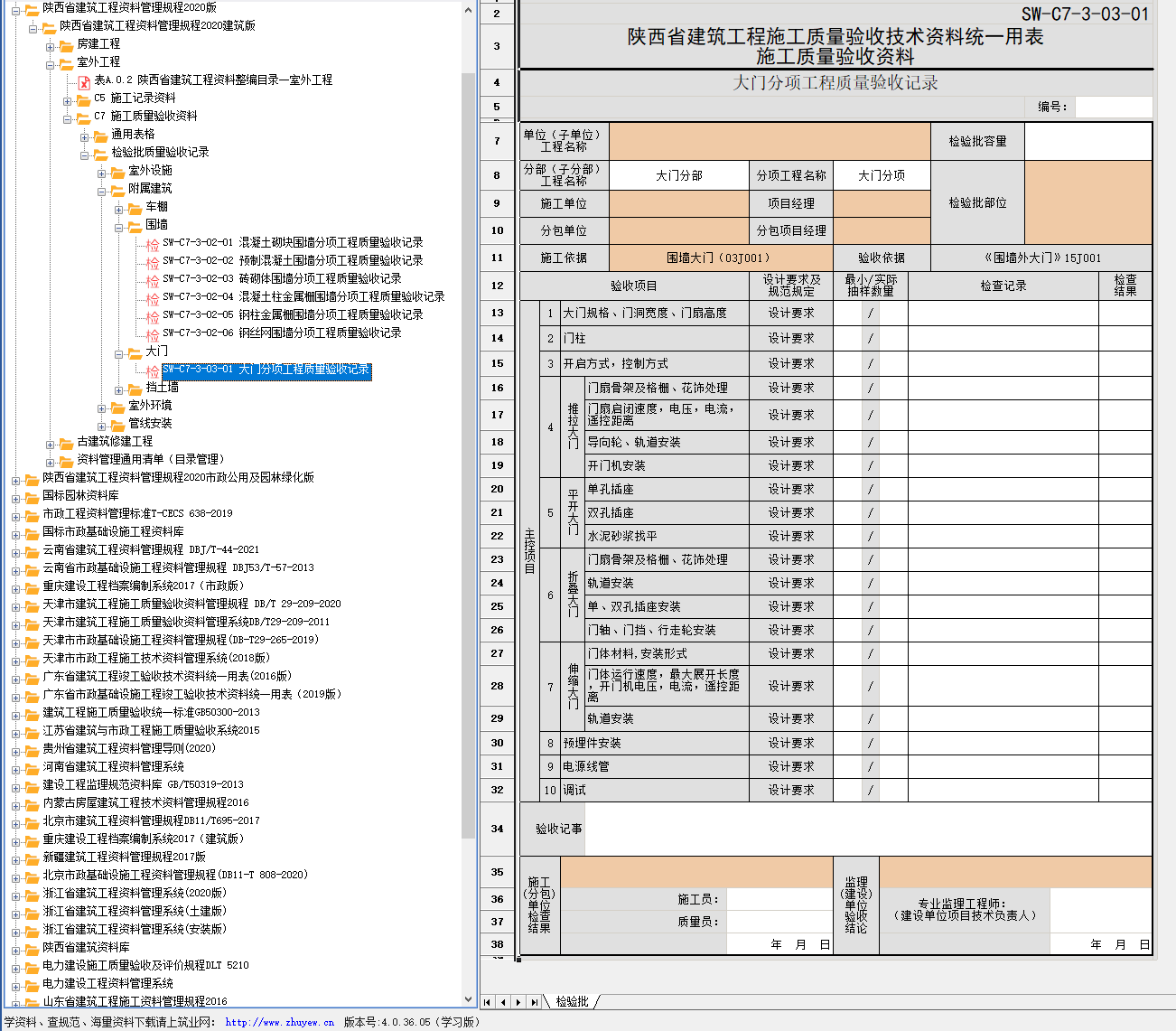The width and height of the screenshot is (1176, 1031).
Task: Click folder icon of 围墙
Action: coord(135,225)
